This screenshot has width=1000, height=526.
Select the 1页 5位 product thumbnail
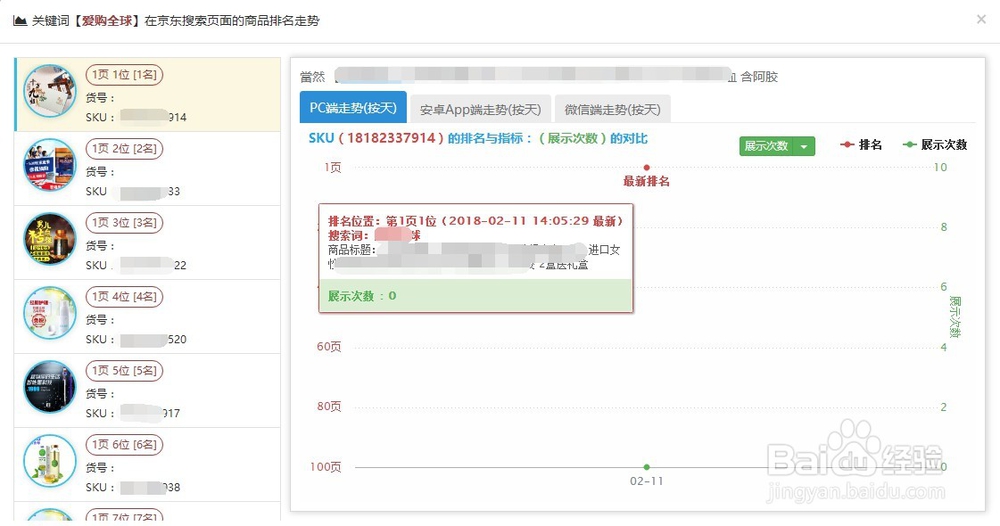[50, 387]
